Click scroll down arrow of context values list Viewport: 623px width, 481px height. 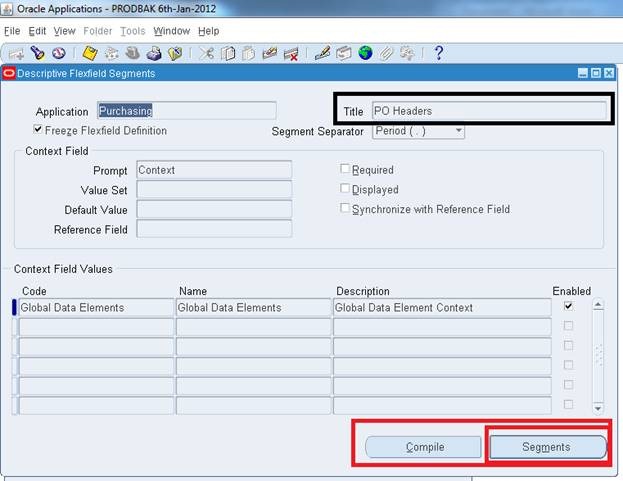[x=598, y=408]
